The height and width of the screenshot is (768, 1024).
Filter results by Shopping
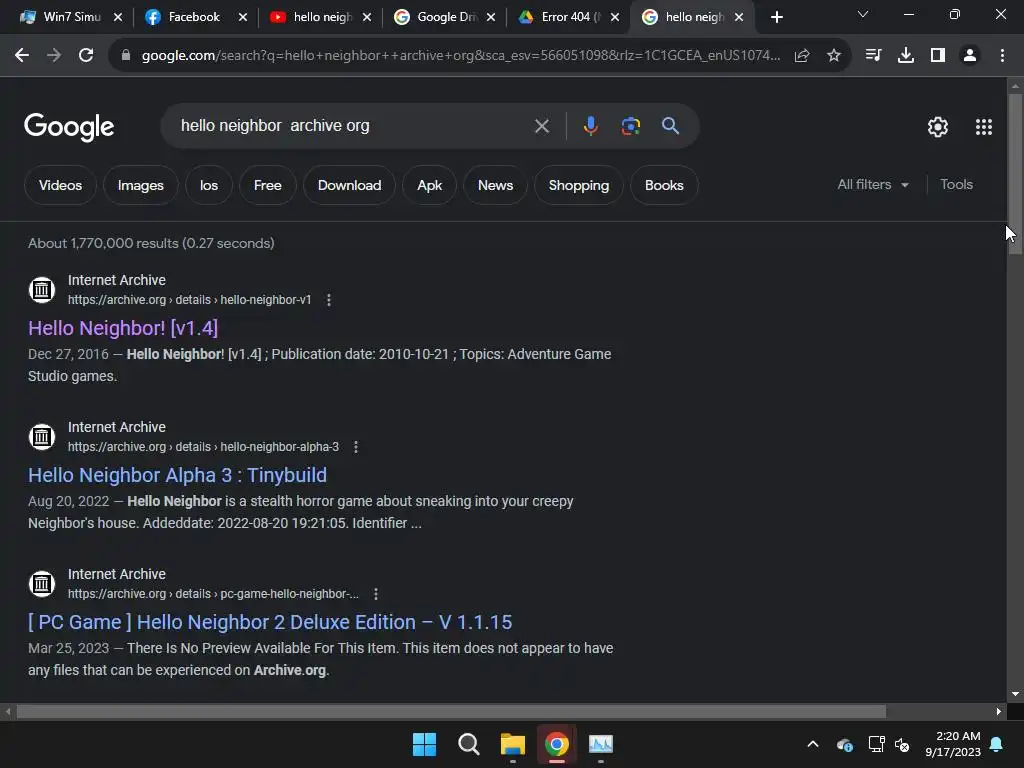pyautogui.click(x=579, y=185)
